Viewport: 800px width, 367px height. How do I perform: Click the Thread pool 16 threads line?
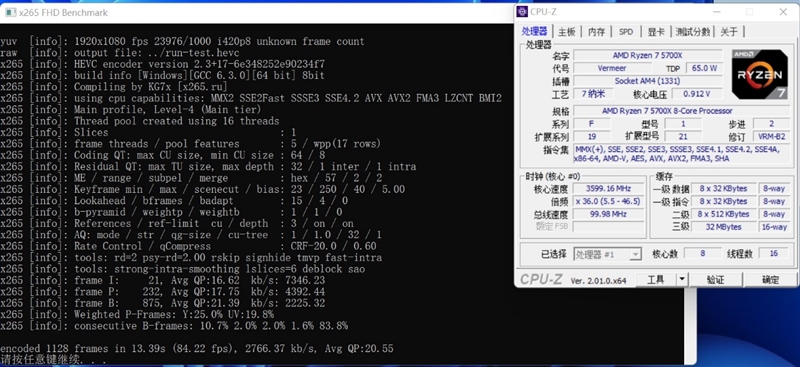pyautogui.click(x=140, y=121)
